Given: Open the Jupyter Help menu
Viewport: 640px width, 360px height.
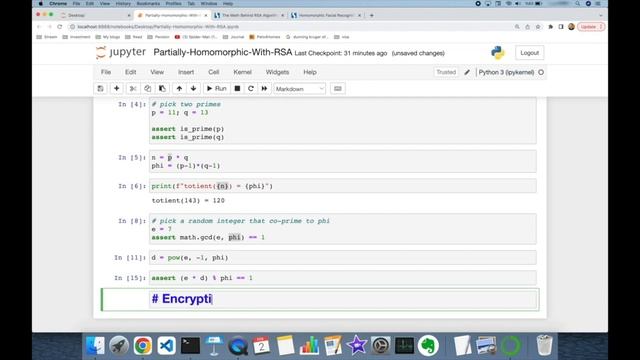Looking at the screenshot, I should click(x=309, y=72).
